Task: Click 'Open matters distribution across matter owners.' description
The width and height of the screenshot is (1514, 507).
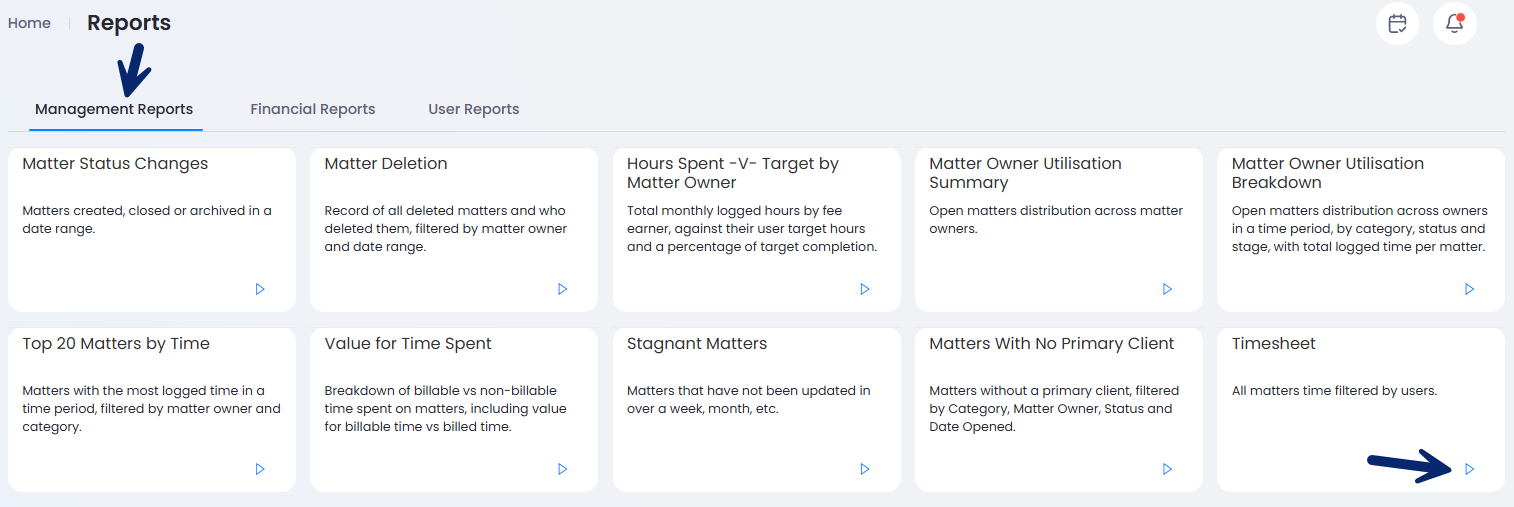Action: [1056, 220]
